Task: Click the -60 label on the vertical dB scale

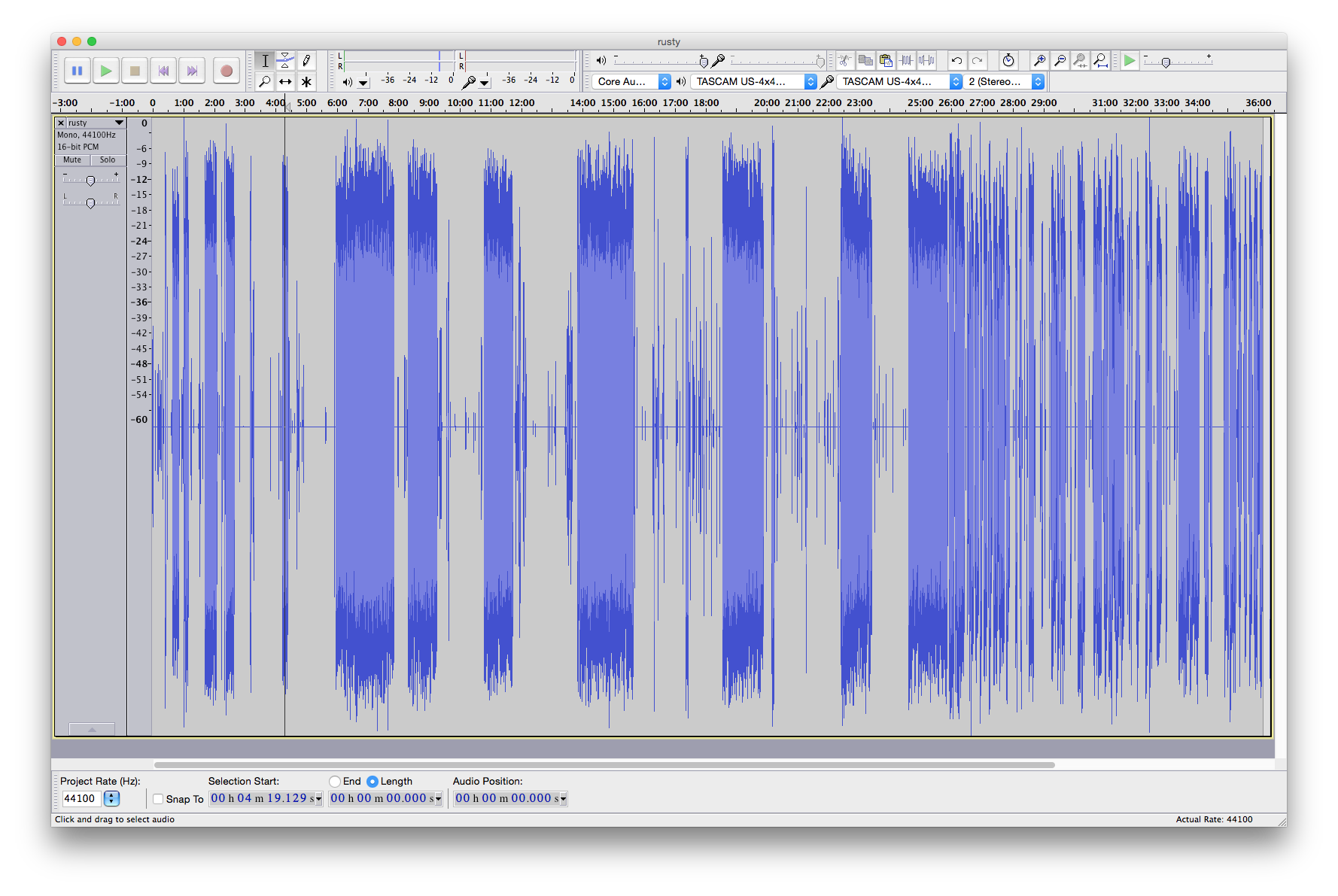Action: click(141, 419)
